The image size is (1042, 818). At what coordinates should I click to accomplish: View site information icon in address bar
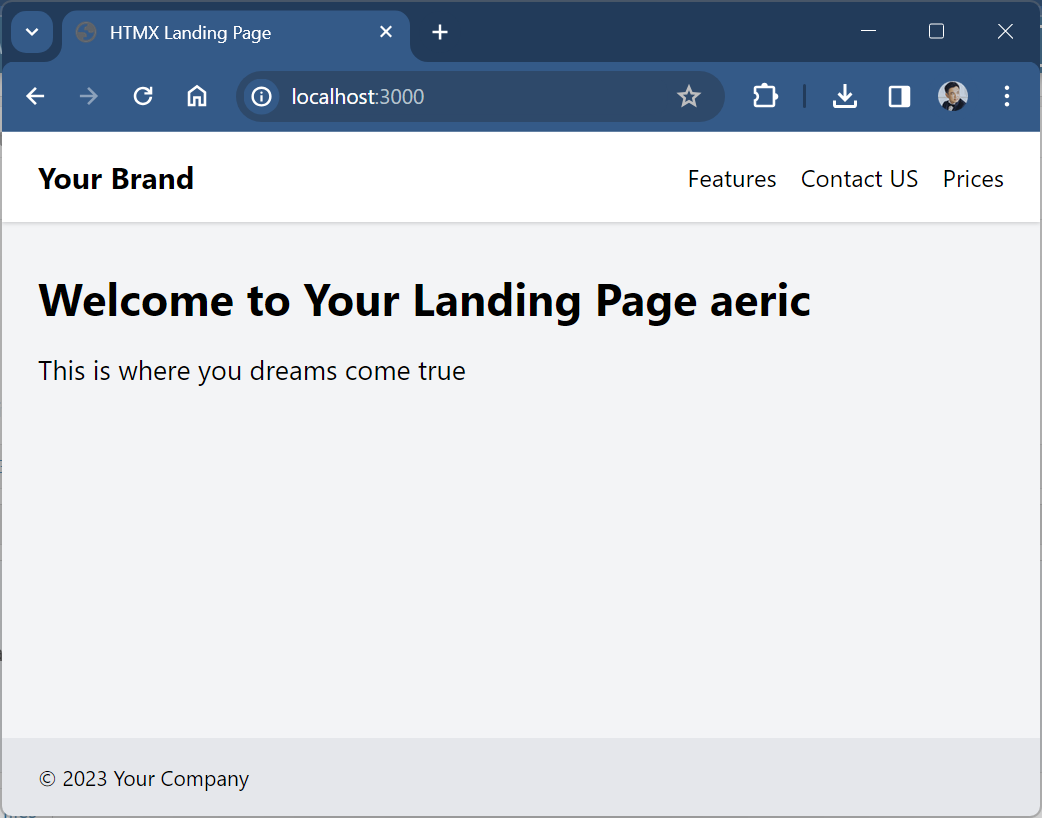coord(262,96)
